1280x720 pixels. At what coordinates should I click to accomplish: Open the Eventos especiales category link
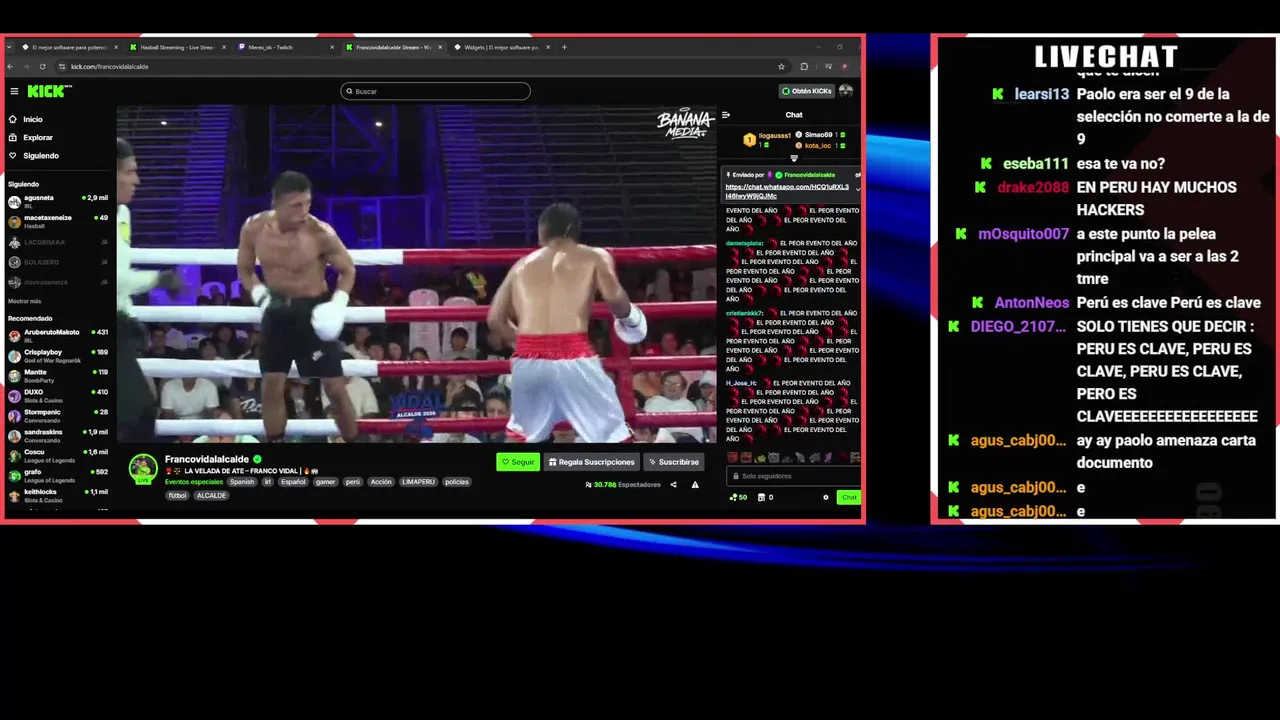pyautogui.click(x=194, y=482)
